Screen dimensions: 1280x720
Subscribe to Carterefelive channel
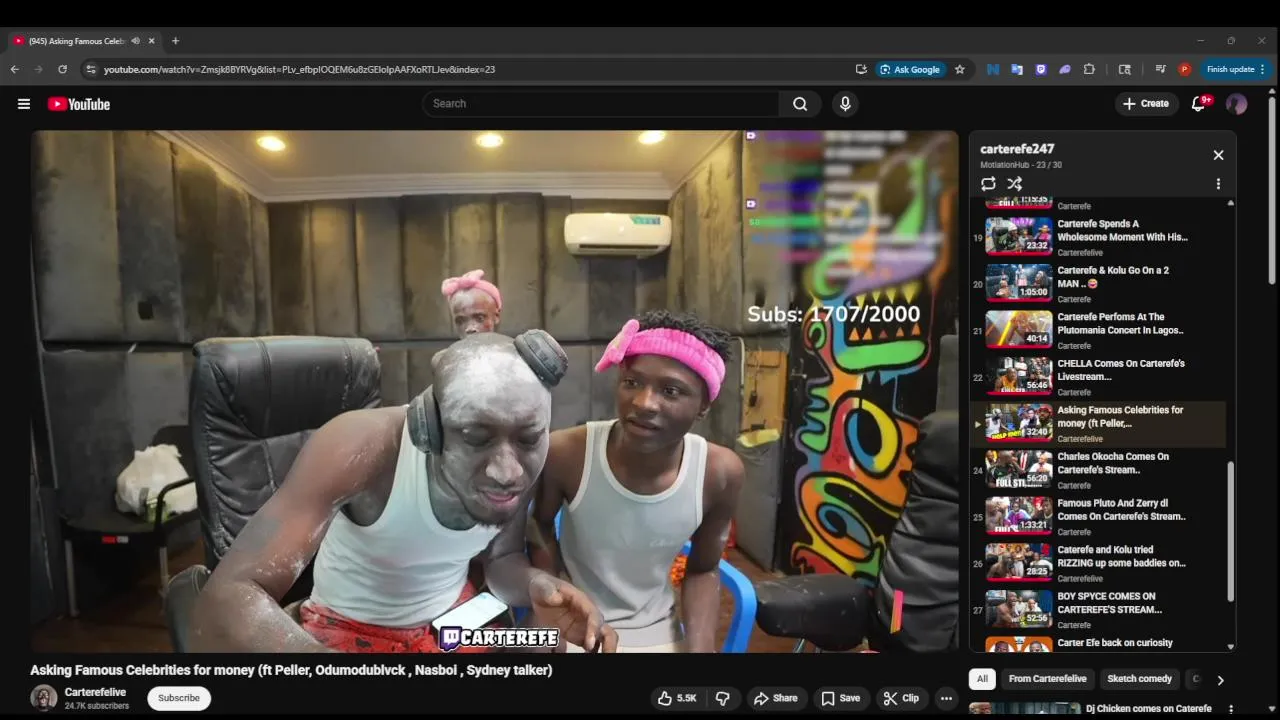click(179, 698)
